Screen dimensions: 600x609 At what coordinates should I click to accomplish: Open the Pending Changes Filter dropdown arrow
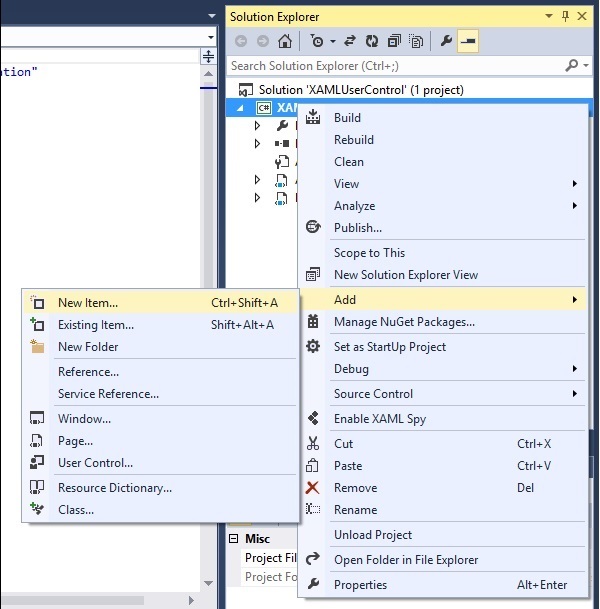(333, 41)
